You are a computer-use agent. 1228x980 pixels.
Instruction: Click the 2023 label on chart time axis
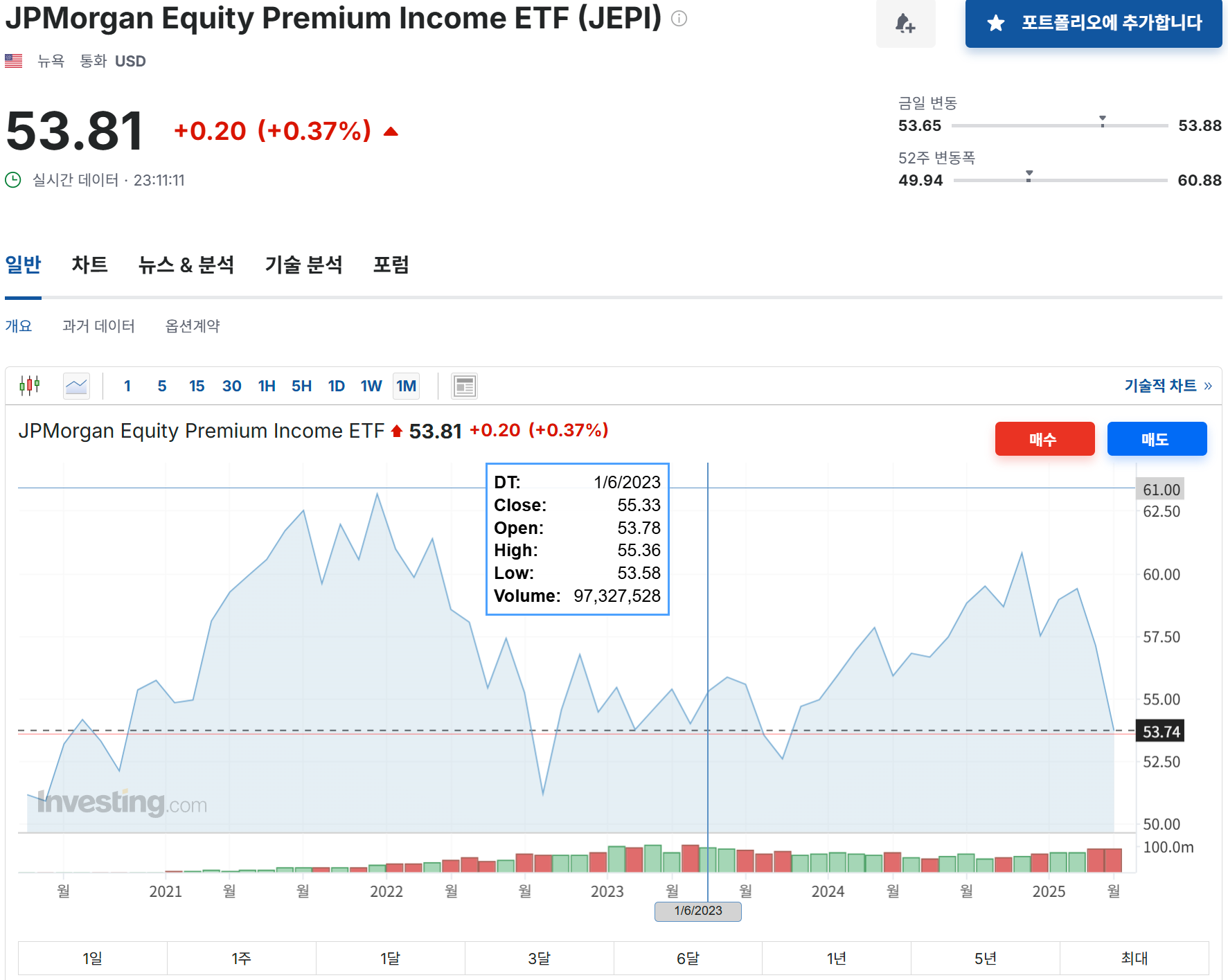(607, 891)
